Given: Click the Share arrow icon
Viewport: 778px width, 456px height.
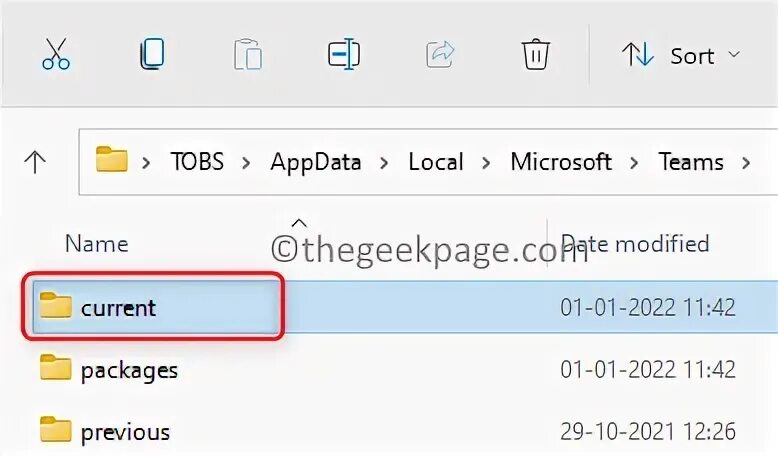Looking at the screenshot, I should click(440, 54).
